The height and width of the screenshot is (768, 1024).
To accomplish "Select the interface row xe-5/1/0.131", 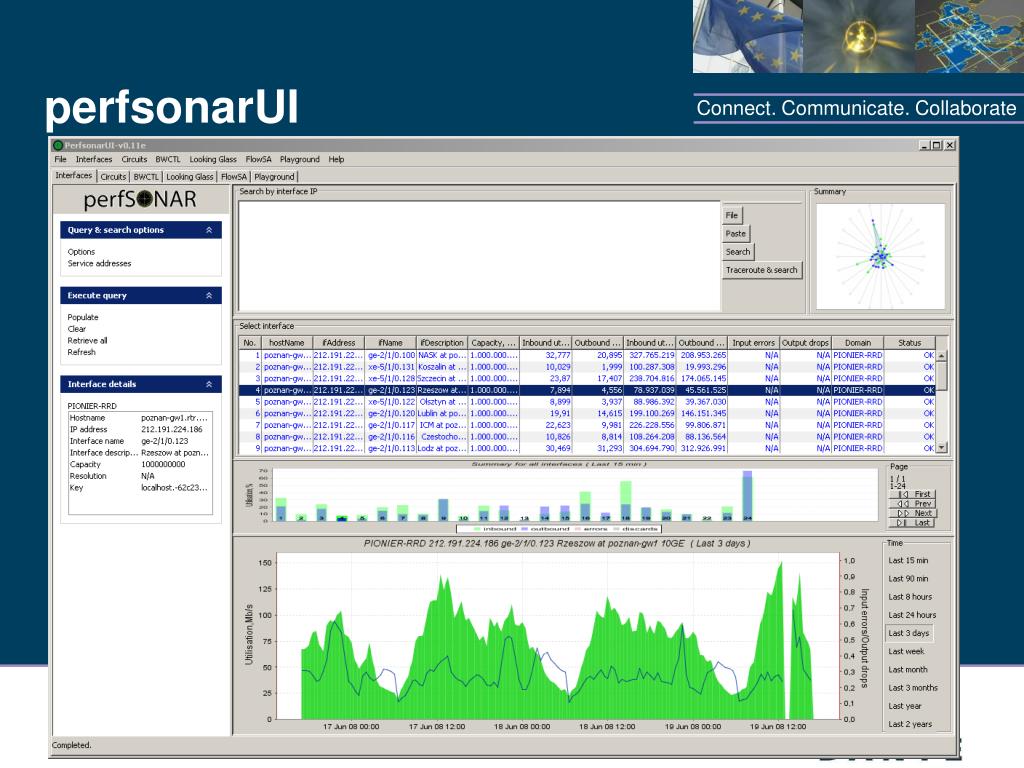I will click(x=587, y=367).
